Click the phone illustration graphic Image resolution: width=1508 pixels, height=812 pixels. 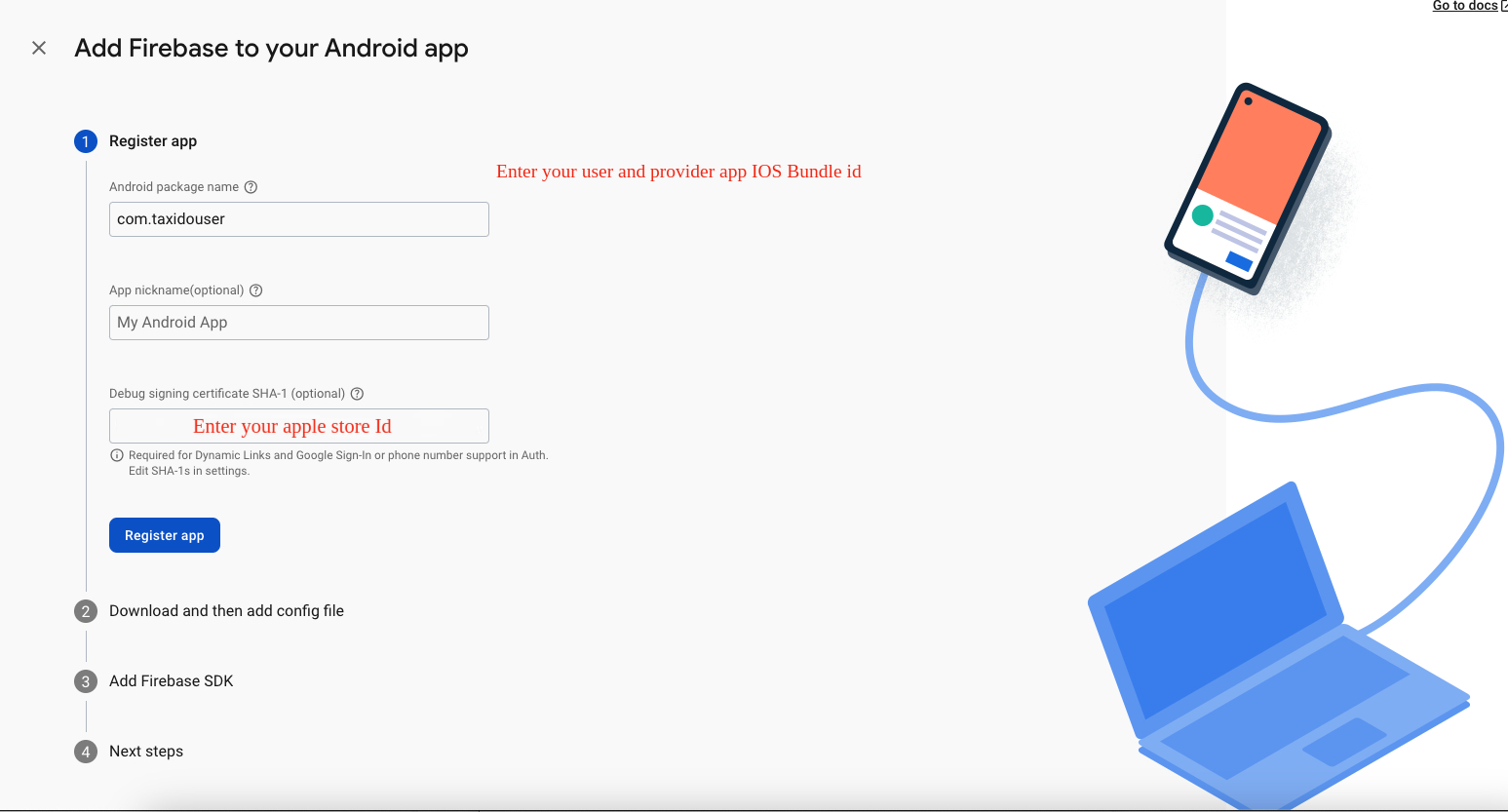click(x=1249, y=185)
